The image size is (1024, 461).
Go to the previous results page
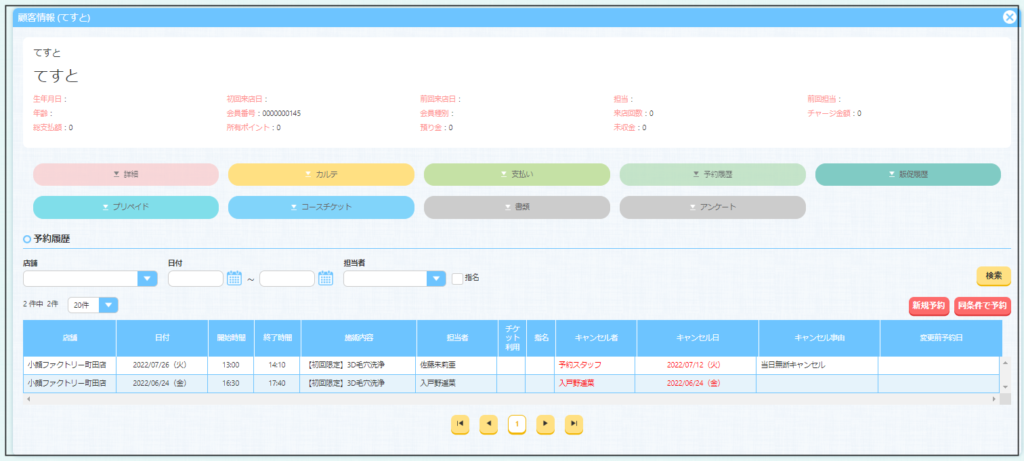[489, 424]
